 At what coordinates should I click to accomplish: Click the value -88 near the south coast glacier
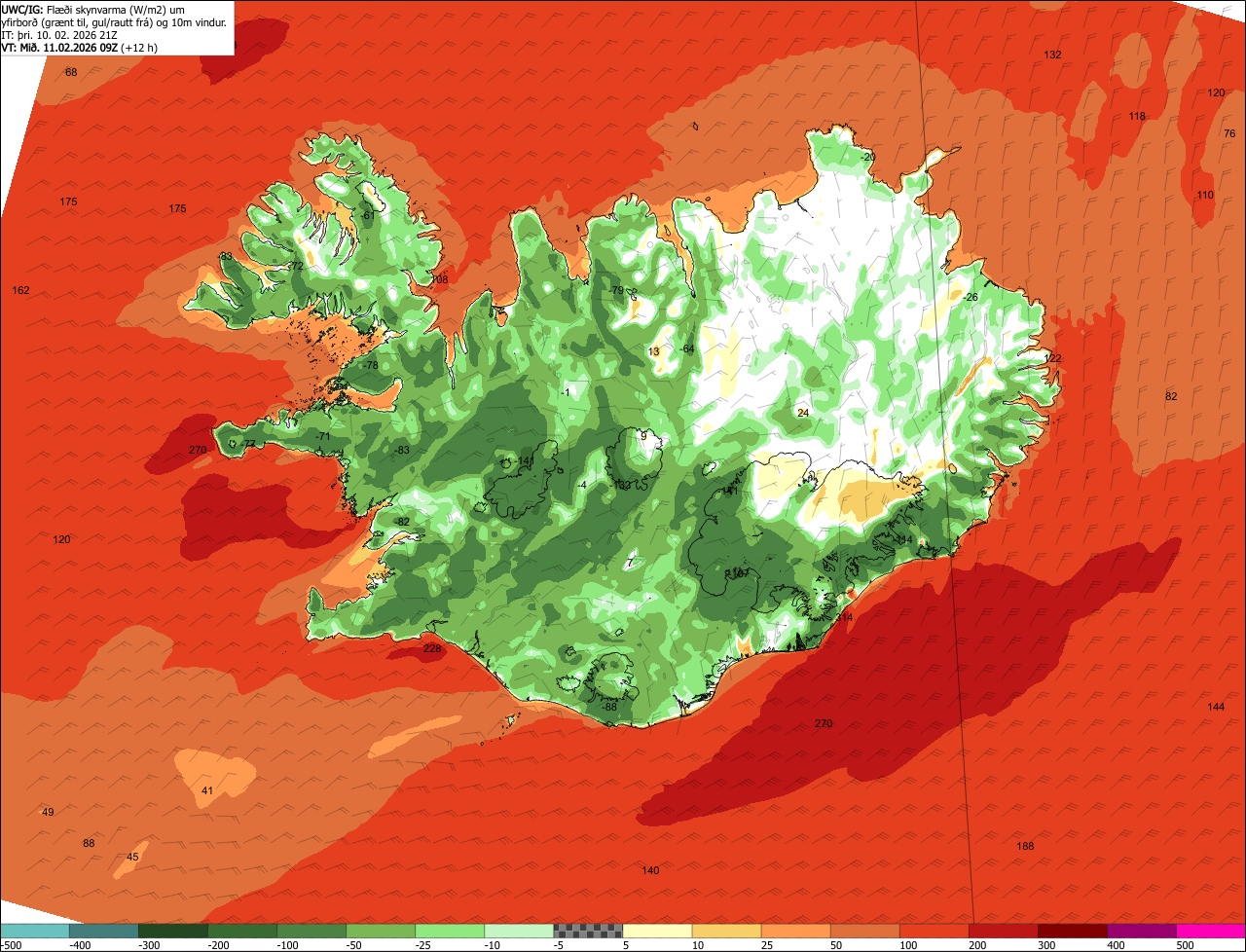point(609,707)
